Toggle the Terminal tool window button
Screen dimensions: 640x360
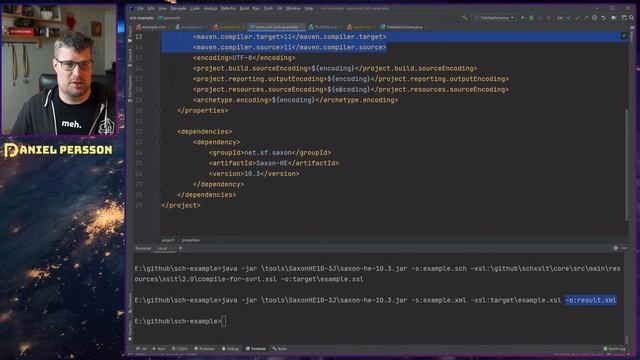(256, 349)
